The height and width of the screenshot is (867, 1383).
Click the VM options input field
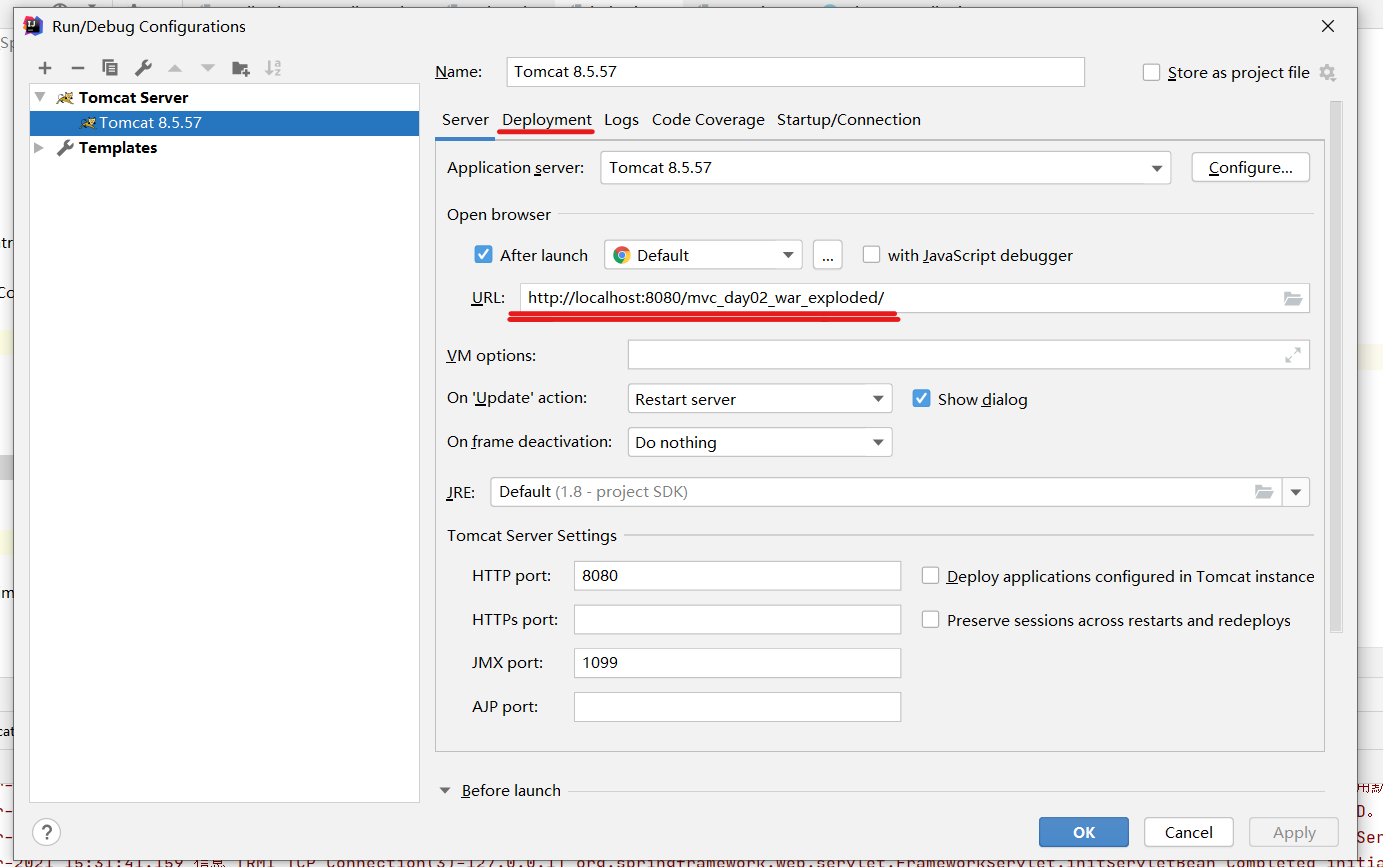pos(969,355)
